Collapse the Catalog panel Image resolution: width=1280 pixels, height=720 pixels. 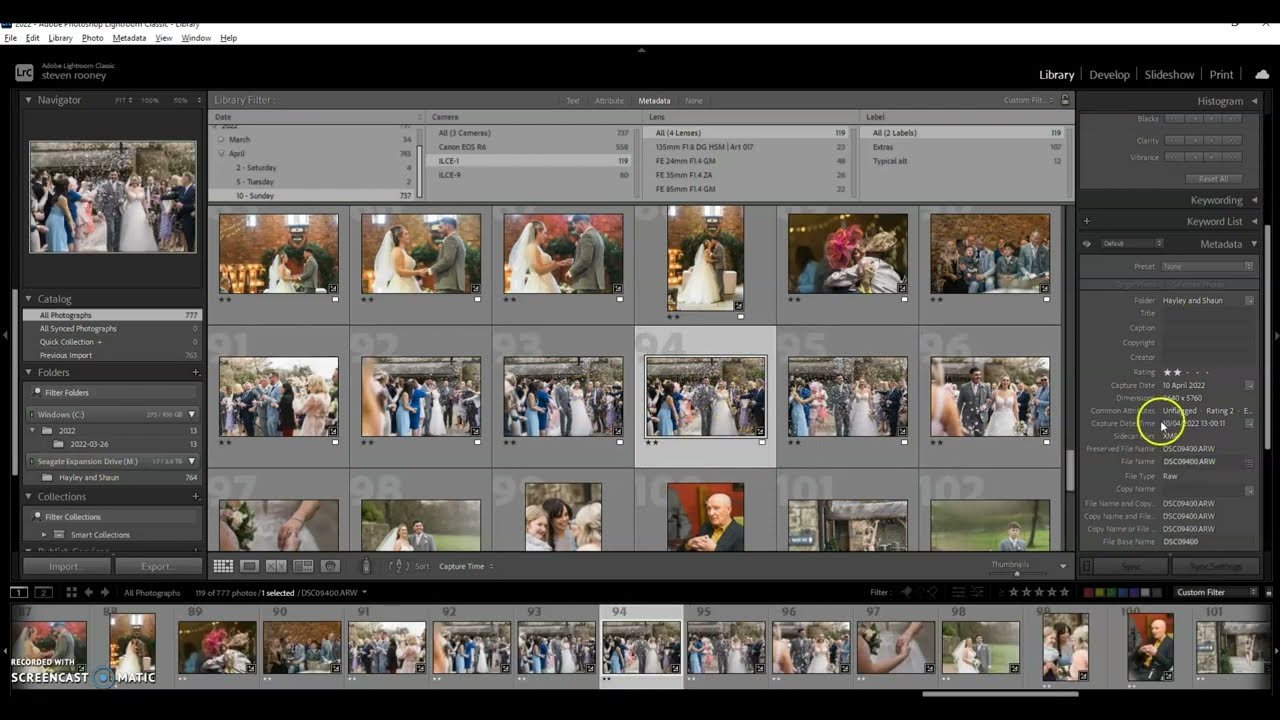click(28, 298)
